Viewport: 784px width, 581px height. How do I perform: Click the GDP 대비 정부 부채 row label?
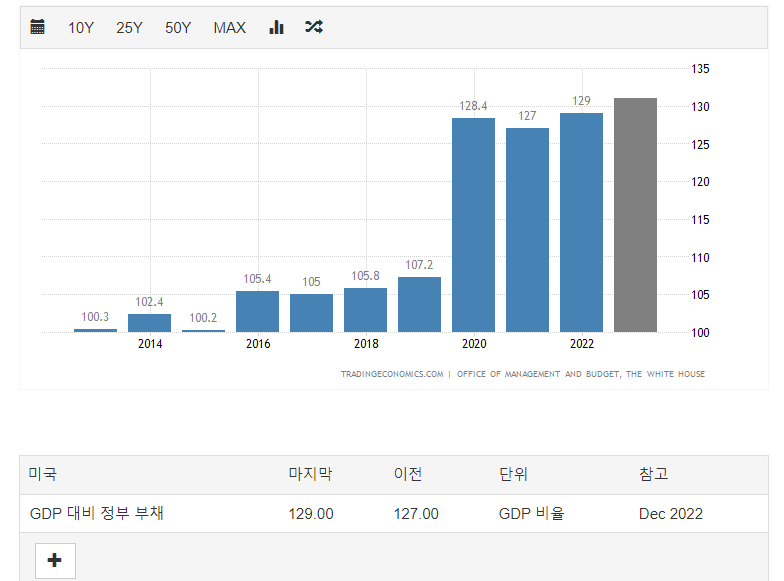[x=96, y=514]
